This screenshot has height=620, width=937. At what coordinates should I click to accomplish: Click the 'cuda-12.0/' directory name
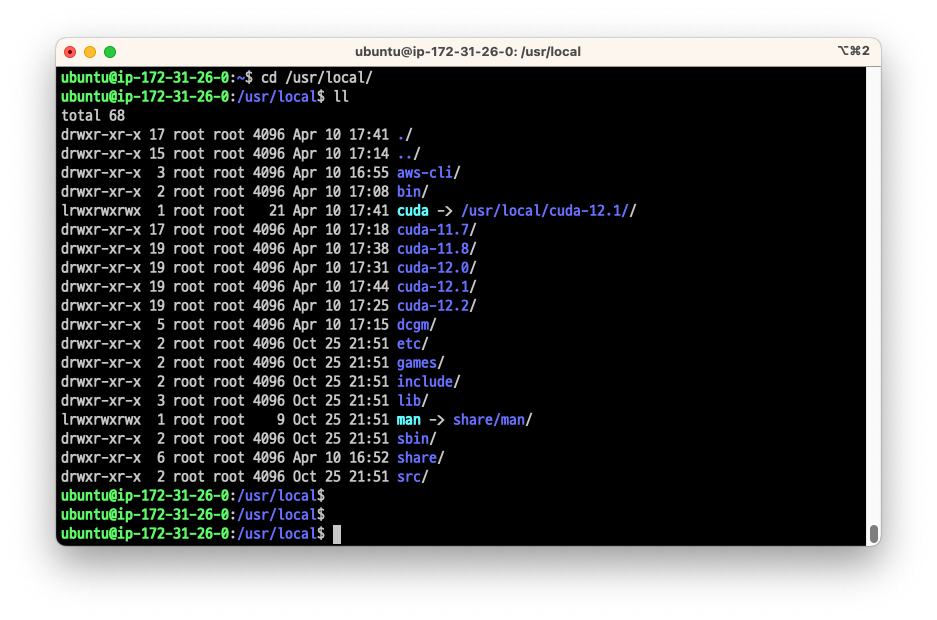coord(437,268)
